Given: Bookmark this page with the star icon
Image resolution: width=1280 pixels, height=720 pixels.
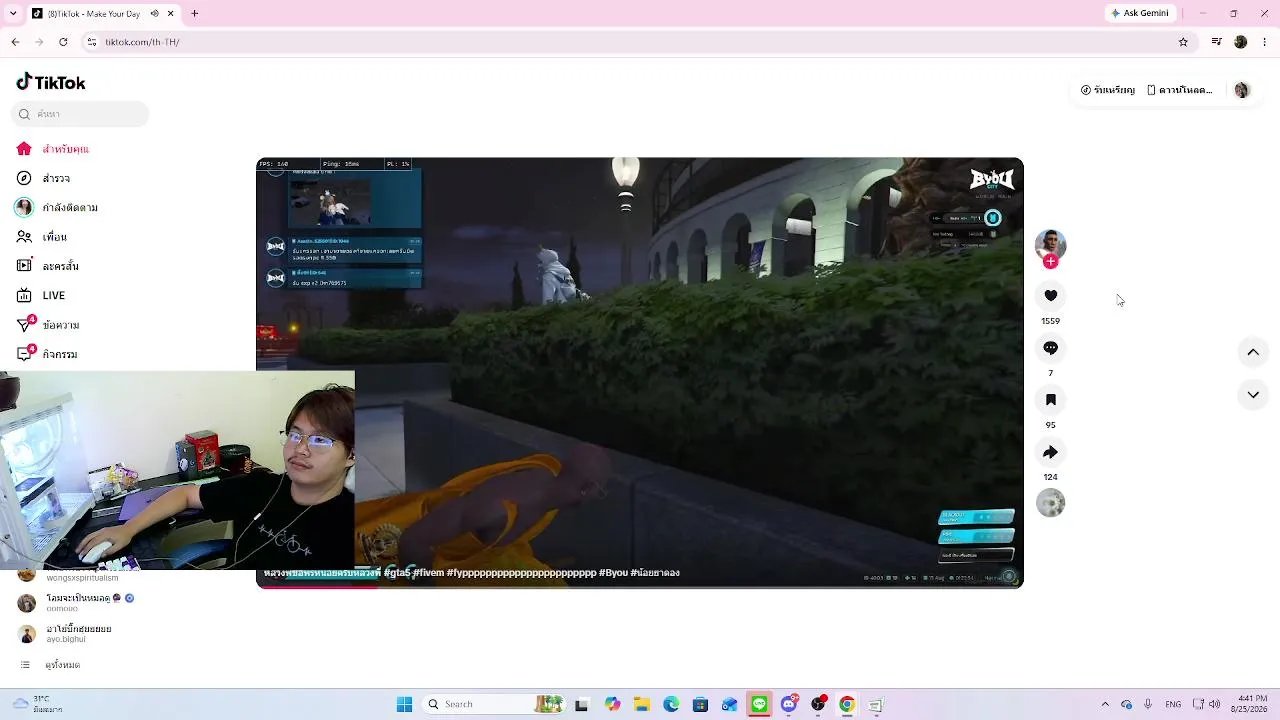Looking at the screenshot, I should (1183, 42).
